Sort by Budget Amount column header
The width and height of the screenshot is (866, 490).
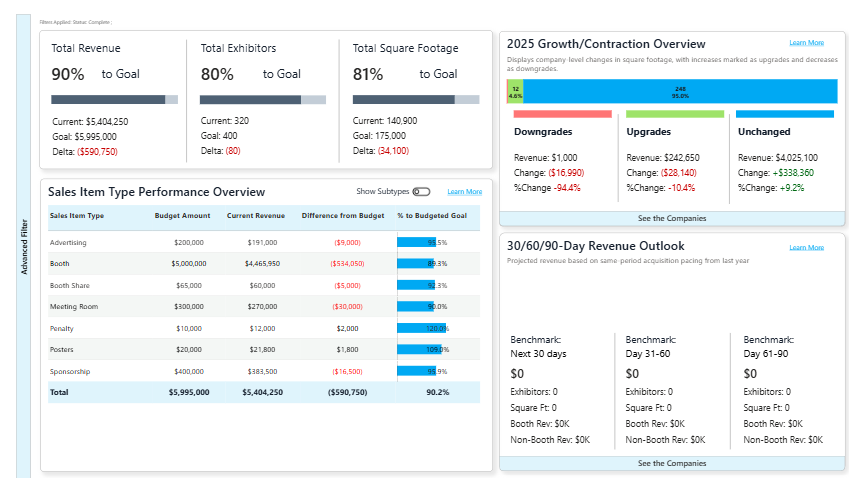182,216
